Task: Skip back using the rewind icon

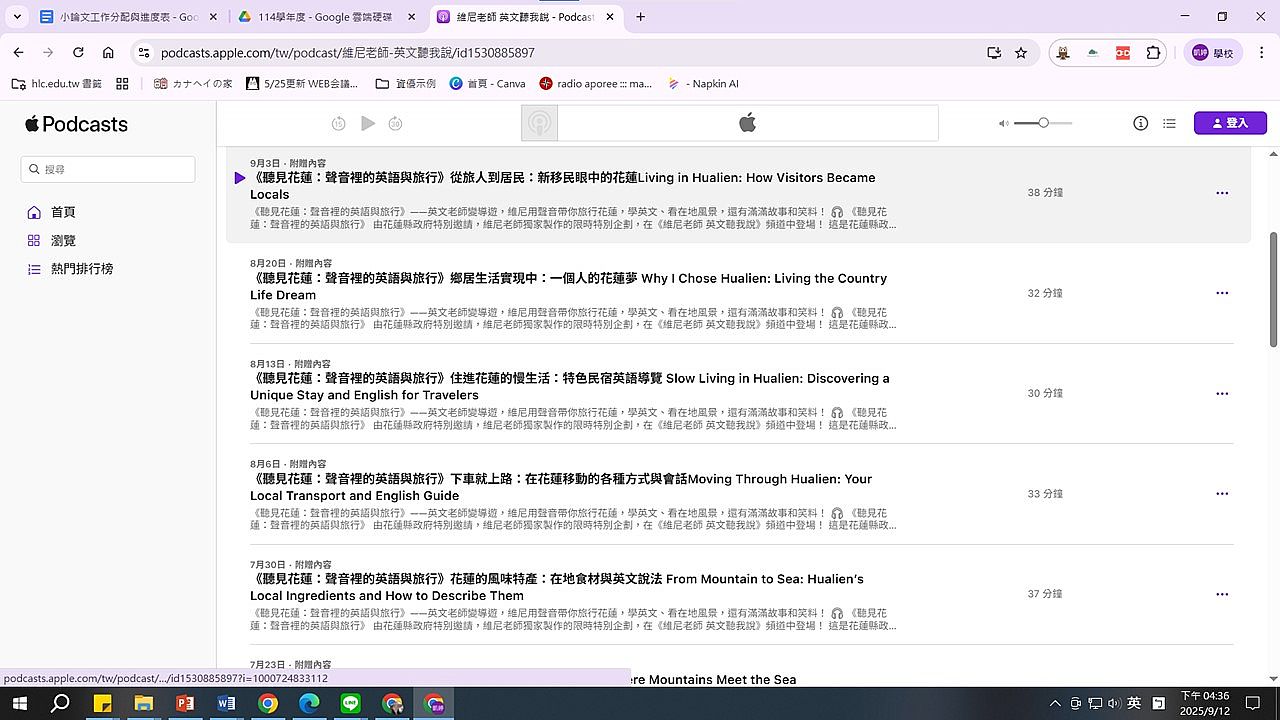Action: 339,123
